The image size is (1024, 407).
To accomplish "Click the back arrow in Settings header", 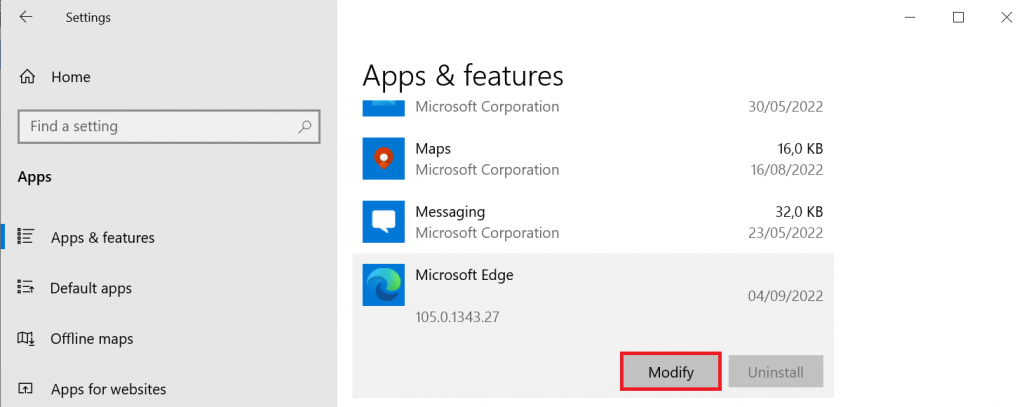I will point(25,17).
